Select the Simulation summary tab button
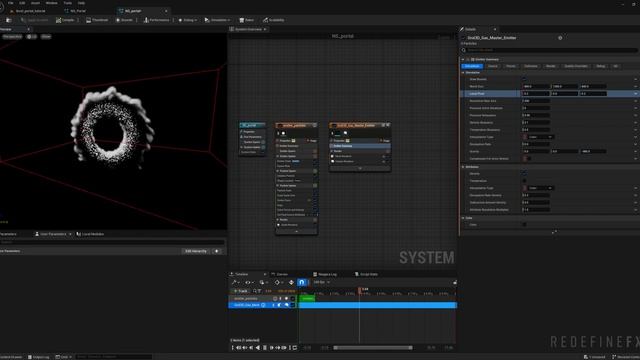The width and height of the screenshot is (640, 360). tap(472, 66)
